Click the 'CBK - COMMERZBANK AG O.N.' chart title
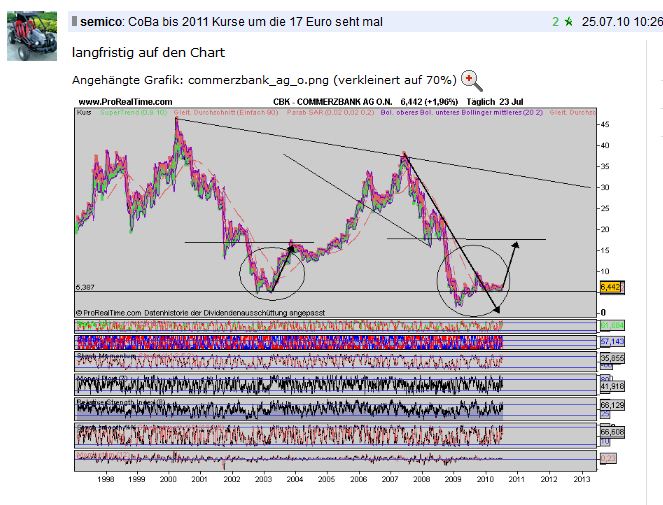Screen dimensions: 663x505 [332, 102]
